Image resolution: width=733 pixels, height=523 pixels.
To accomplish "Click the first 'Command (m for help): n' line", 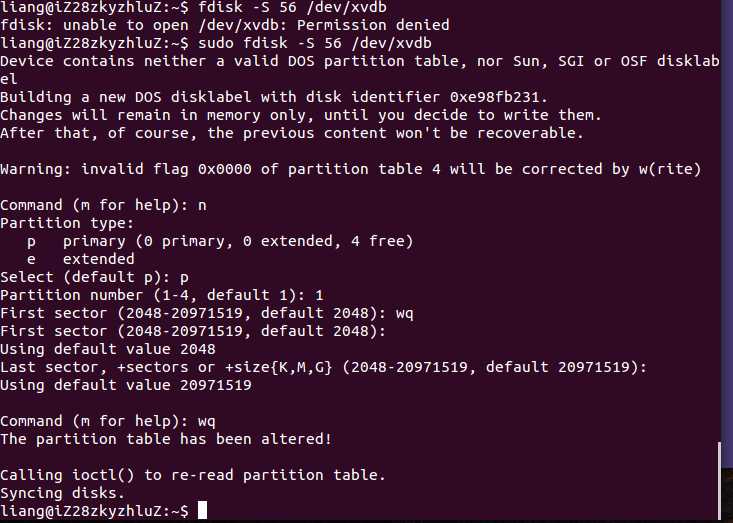I will coord(103,205).
